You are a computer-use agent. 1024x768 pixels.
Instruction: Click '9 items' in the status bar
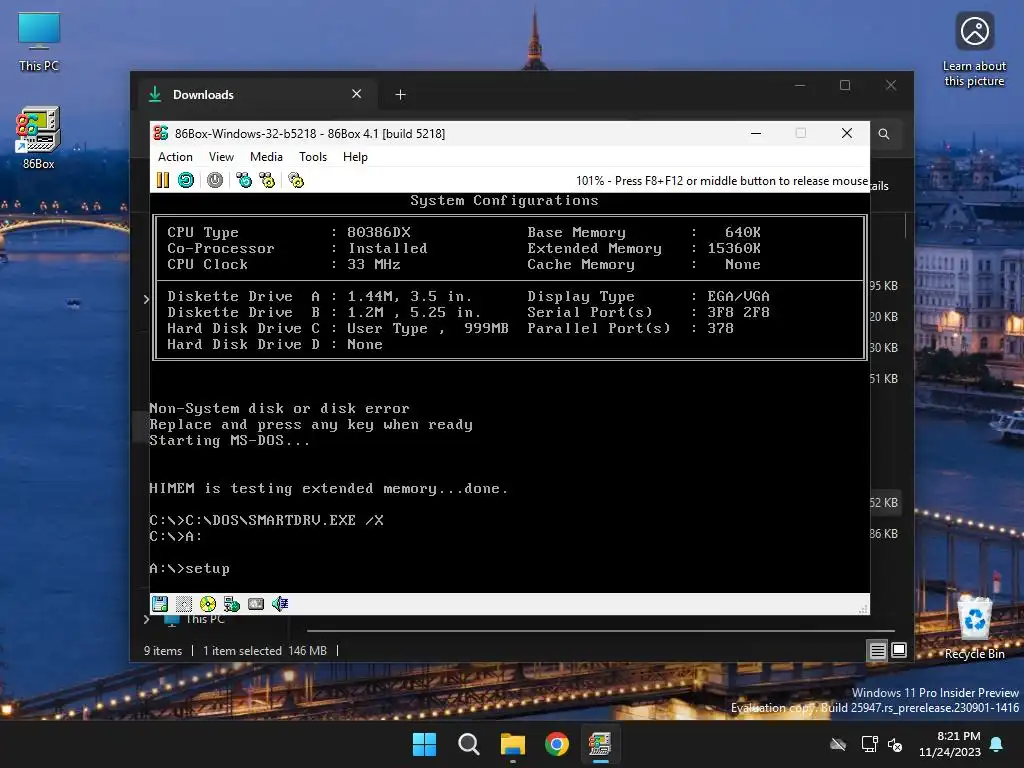pyautogui.click(x=163, y=650)
